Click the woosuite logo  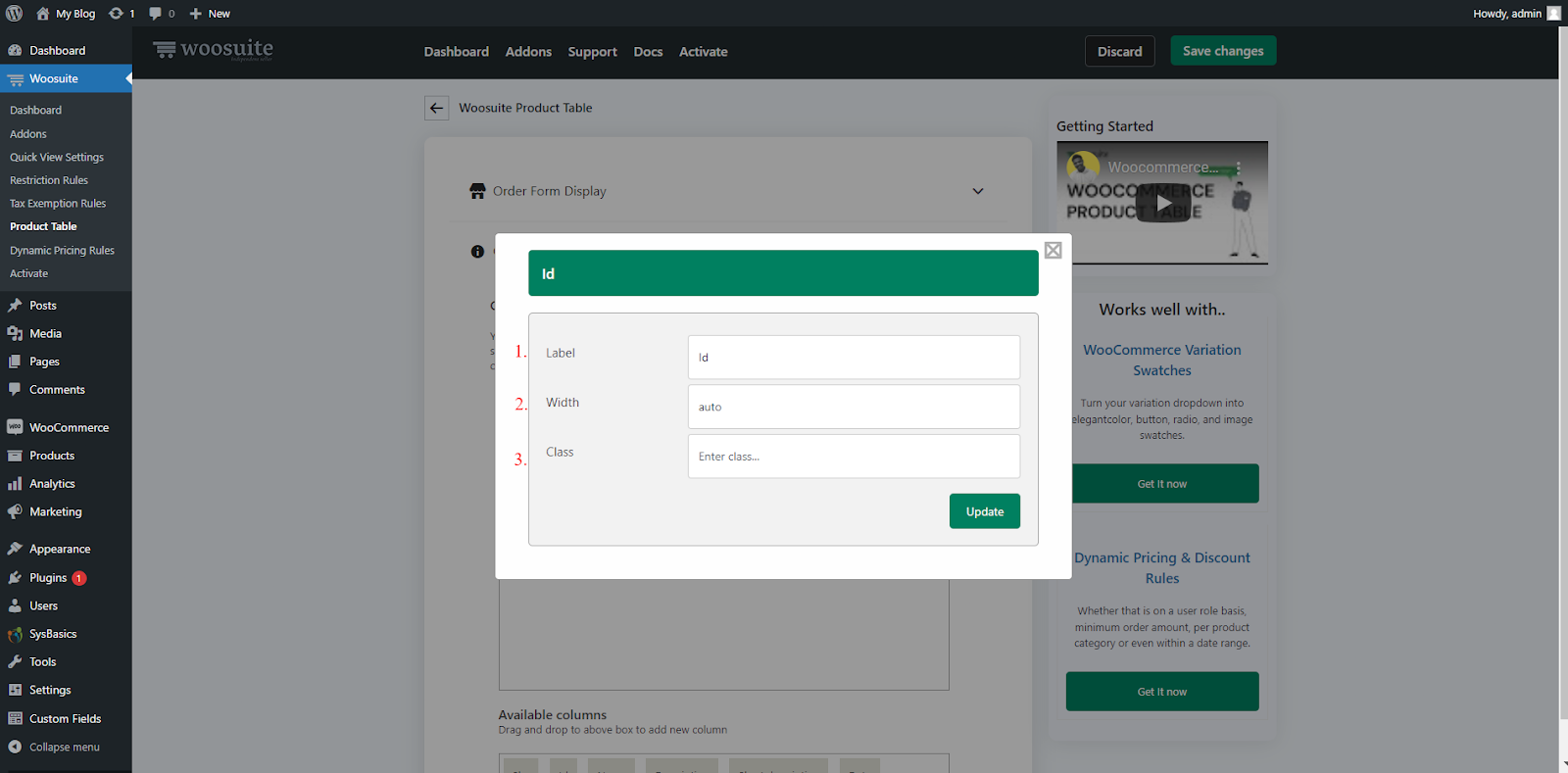pos(213,49)
